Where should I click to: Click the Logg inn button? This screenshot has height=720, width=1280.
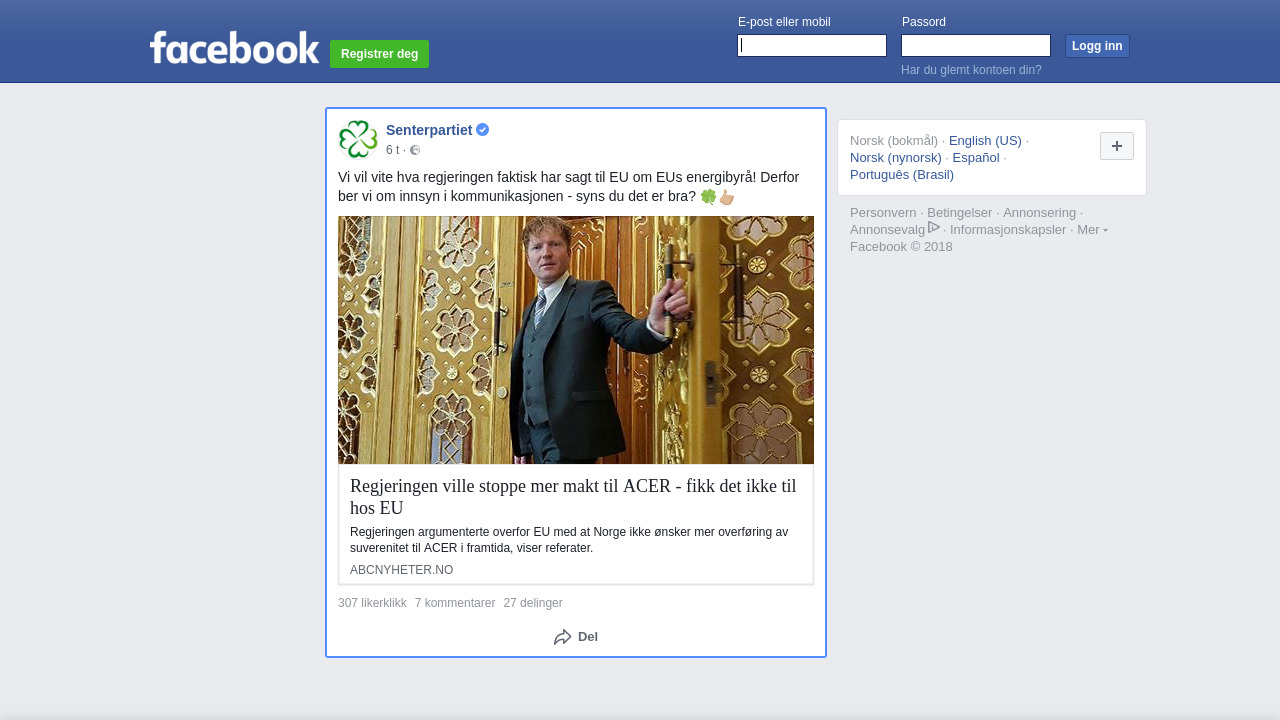point(1097,46)
